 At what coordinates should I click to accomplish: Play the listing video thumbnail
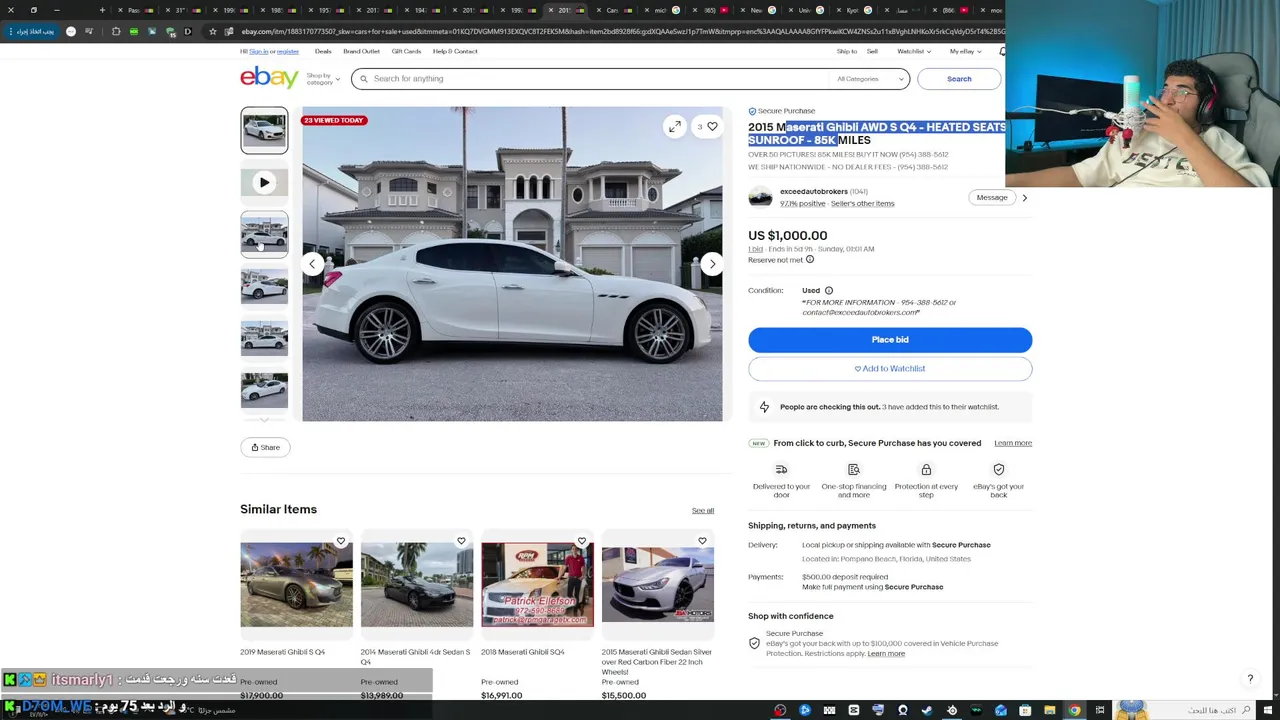tap(264, 182)
